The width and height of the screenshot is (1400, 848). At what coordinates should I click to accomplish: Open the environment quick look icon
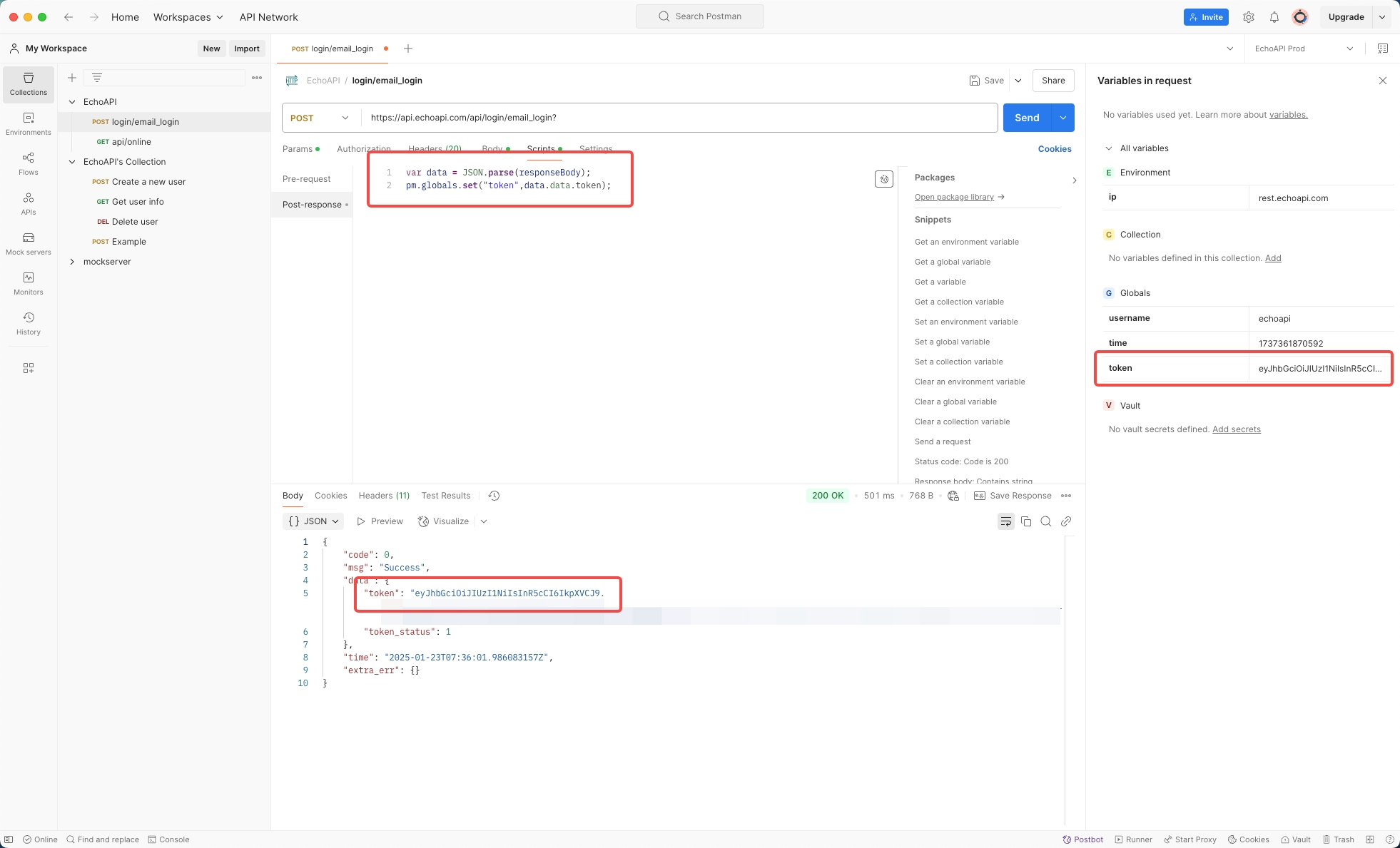pos(1383,48)
